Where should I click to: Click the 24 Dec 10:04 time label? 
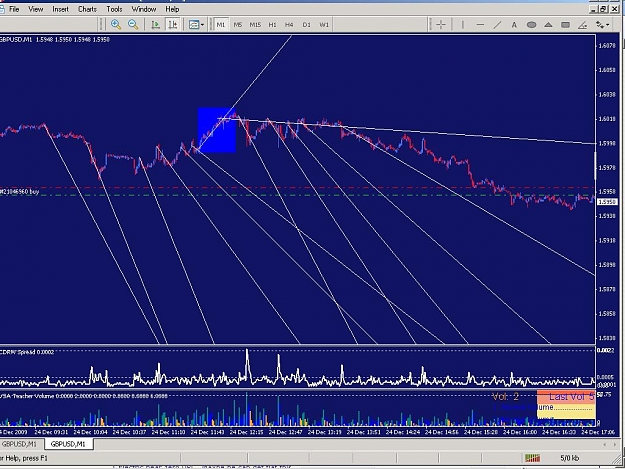click(x=90, y=432)
